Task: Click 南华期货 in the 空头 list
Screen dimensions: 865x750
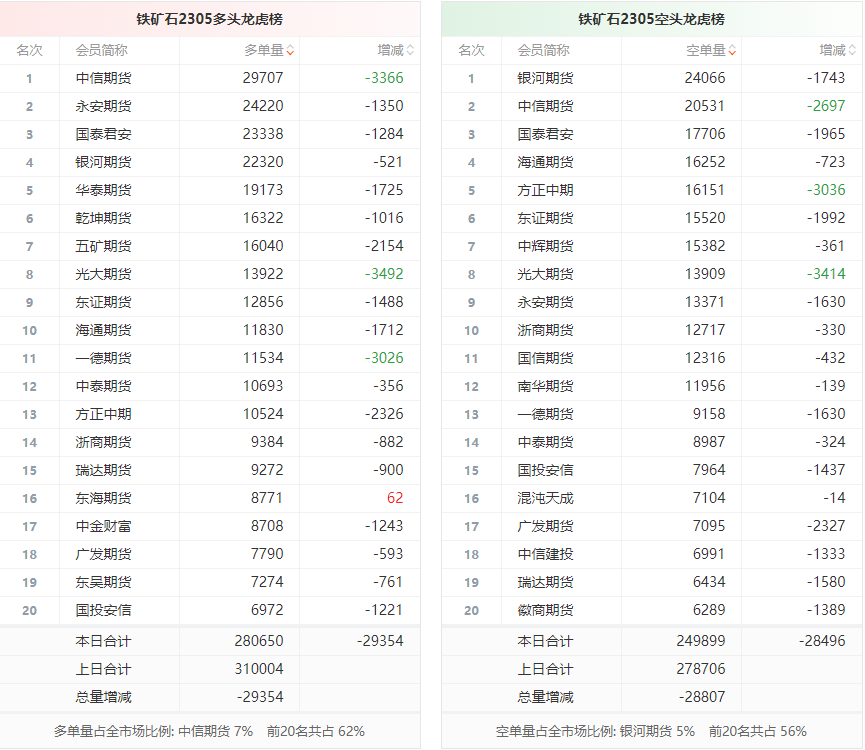Action: pos(545,386)
